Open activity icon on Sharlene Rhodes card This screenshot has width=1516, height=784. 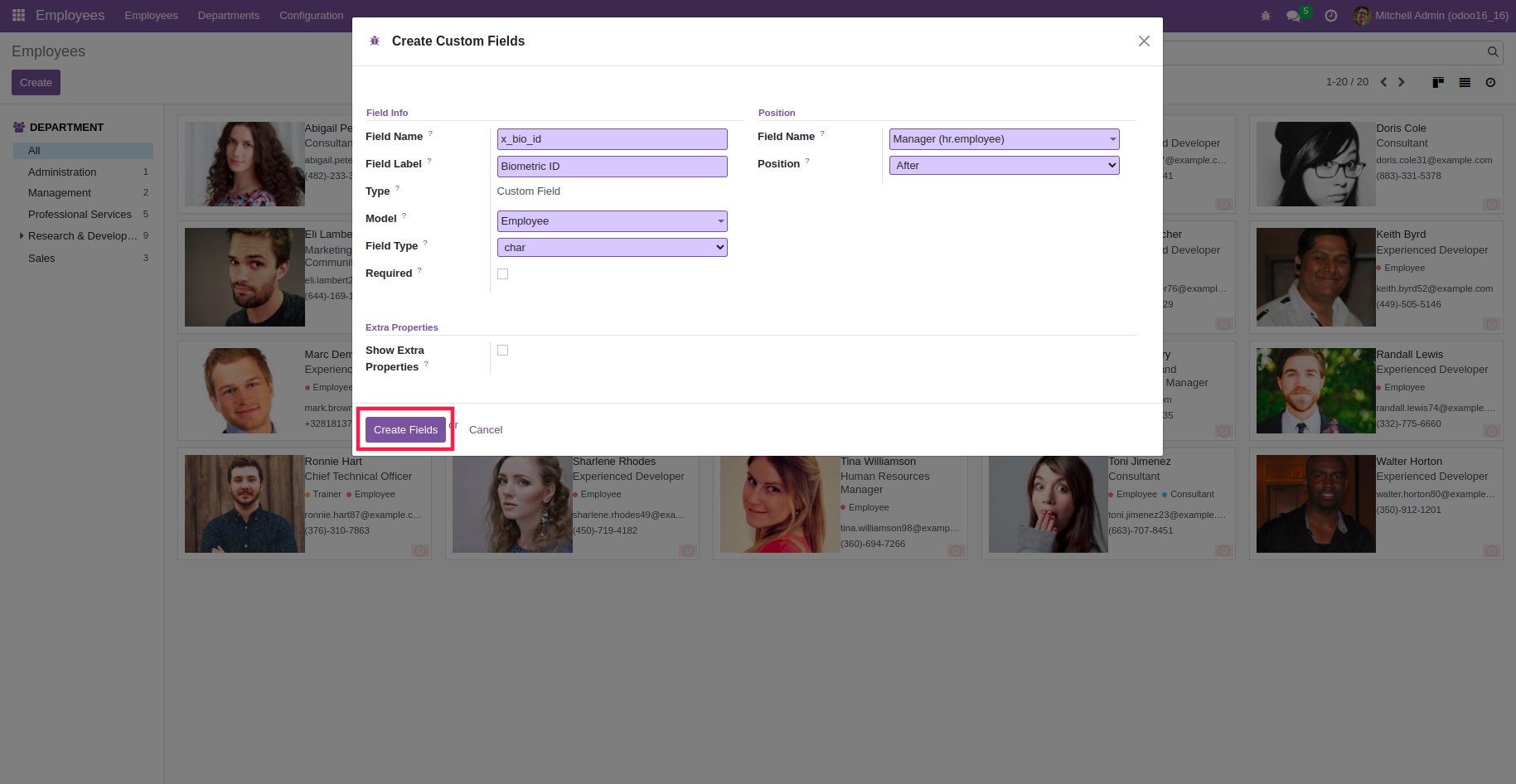pos(688,550)
